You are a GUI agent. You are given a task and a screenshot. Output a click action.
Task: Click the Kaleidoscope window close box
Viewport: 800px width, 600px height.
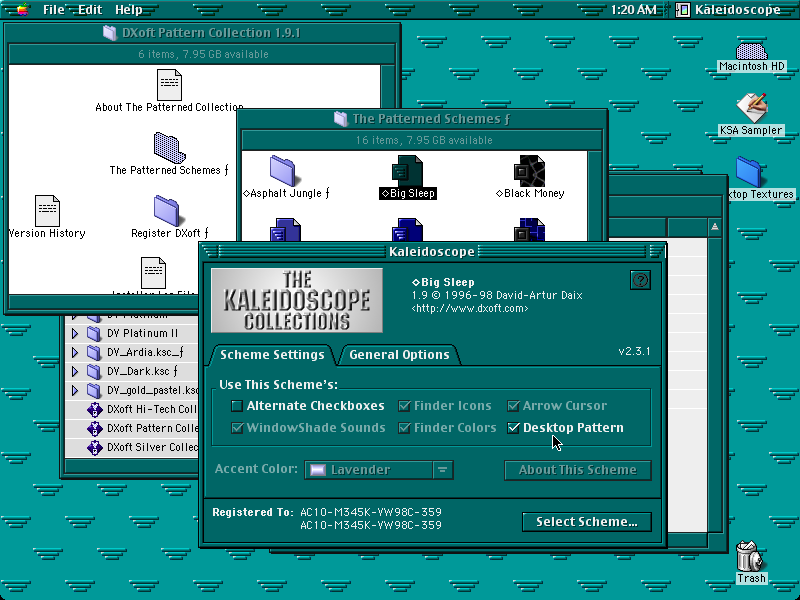point(210,251)
